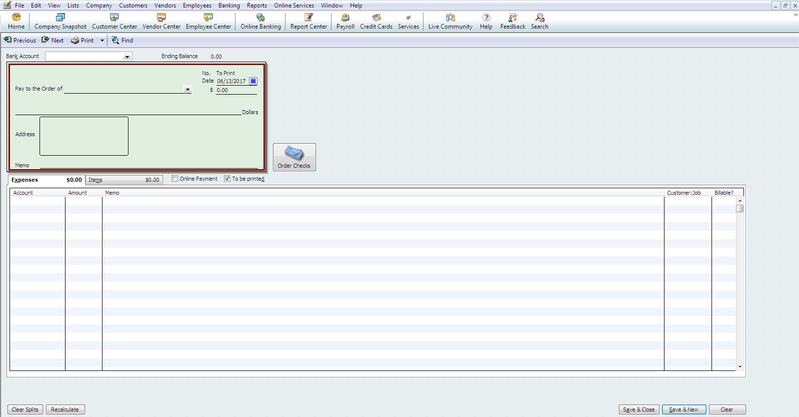Open Online Banking icon

pos(260,21)
